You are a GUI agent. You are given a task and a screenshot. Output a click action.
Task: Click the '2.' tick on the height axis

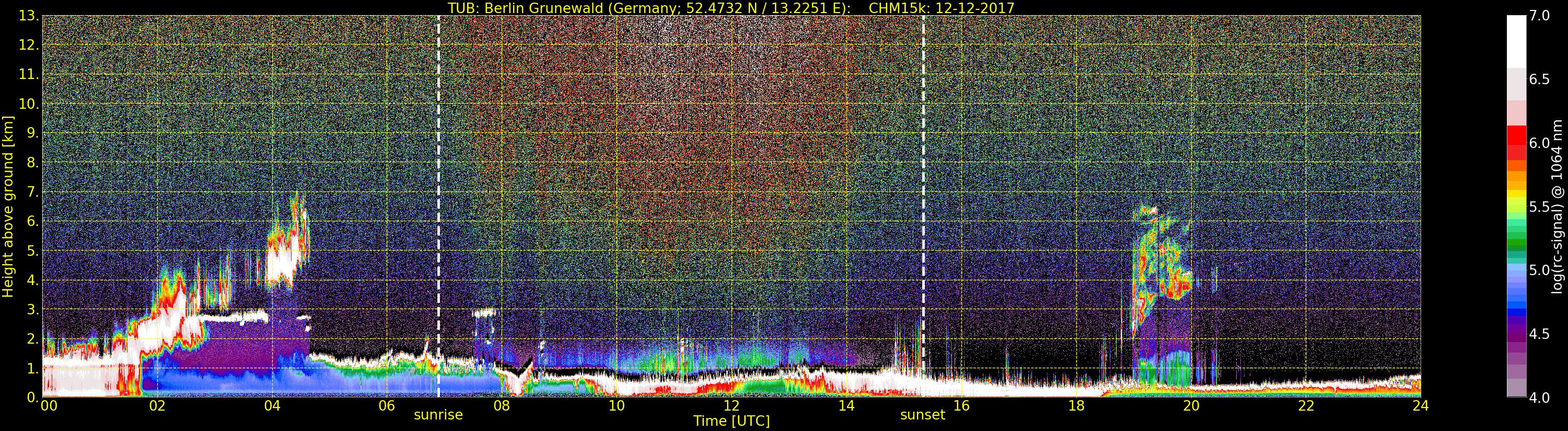click(x=33, y=339)
